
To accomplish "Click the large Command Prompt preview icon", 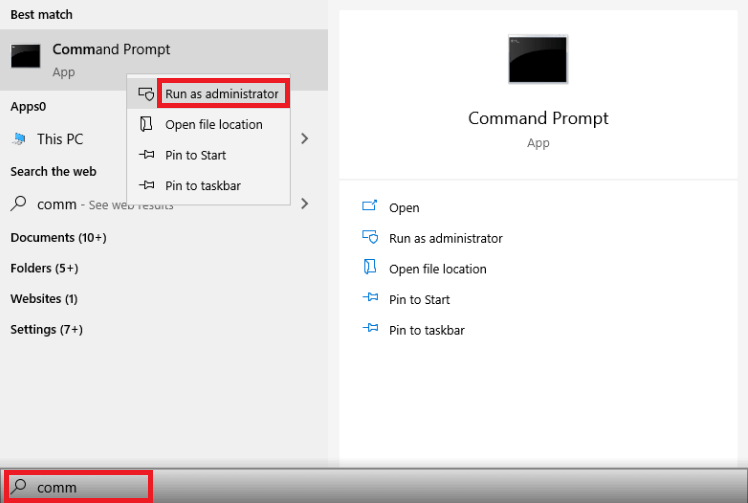I will point(538,60).
